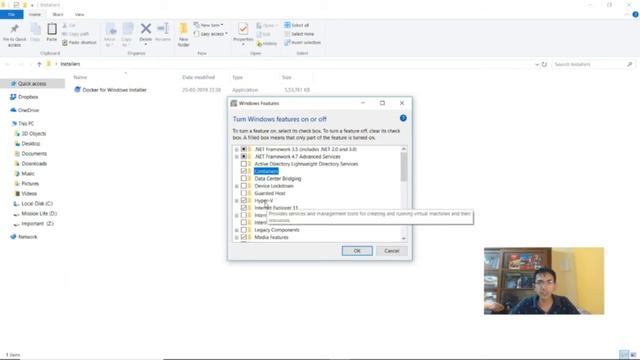Switch to View ribbon tab
The width and height of the screenshot is (640, 360).
(79, 14)
